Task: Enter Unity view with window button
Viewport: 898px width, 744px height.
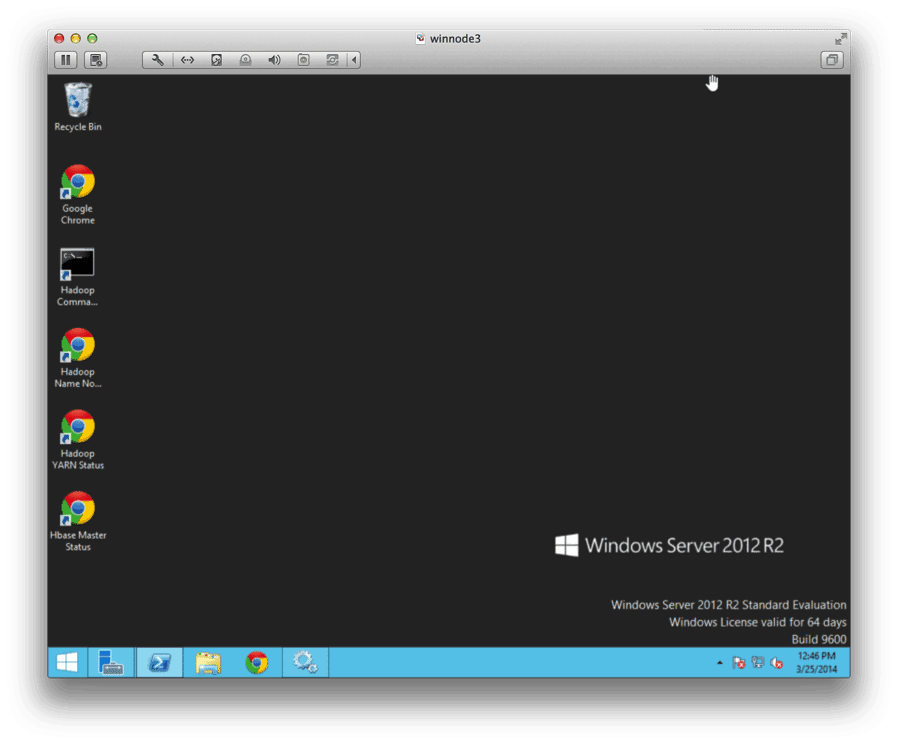Action: [x=832, y=60]
